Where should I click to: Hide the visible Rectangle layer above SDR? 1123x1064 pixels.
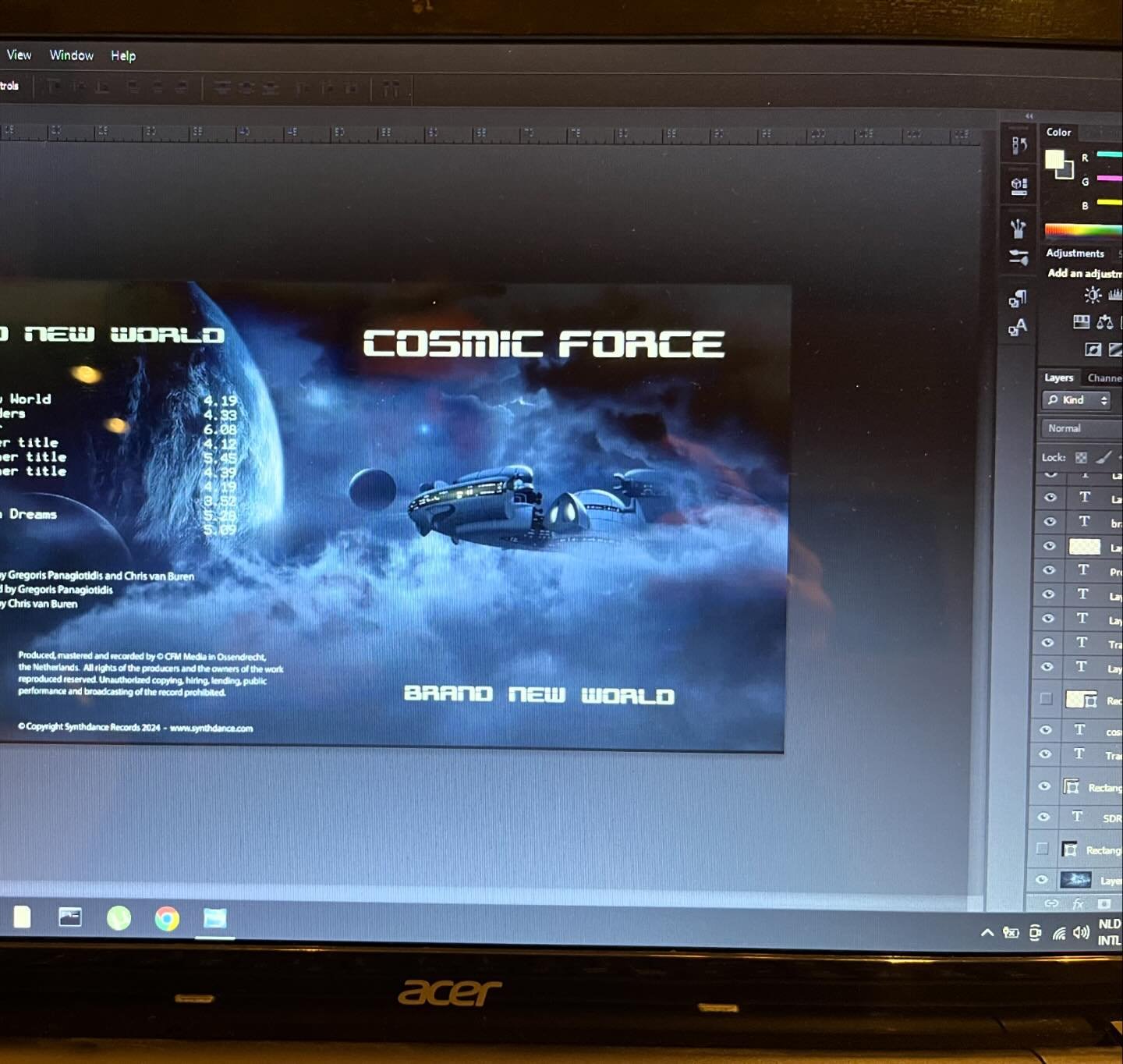tap(1044, 786)
